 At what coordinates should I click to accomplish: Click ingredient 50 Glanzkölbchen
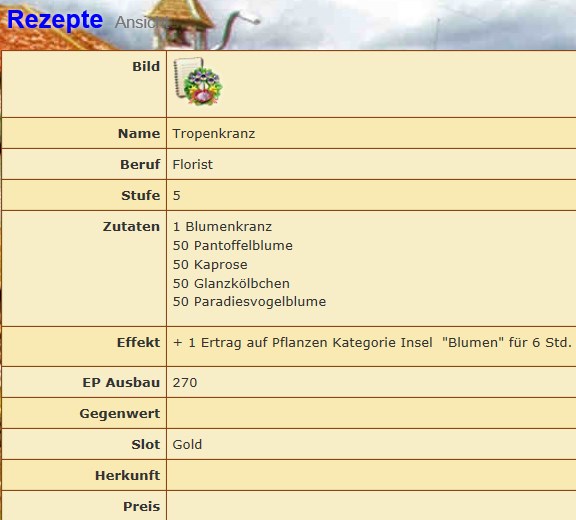pyautogui.click(x=231, y=284)
